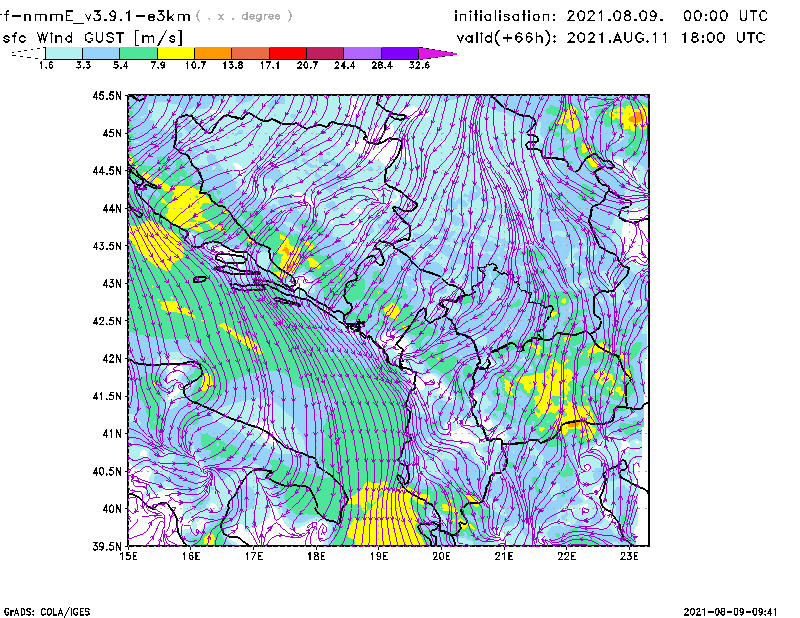
Task: Click the green legend swatch (5.4–7.9 m/s)
Action: tap(138, 53)
